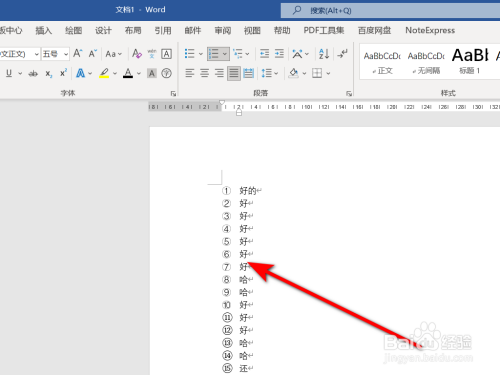Toggle strikethrough formatting

coord(33,73)
